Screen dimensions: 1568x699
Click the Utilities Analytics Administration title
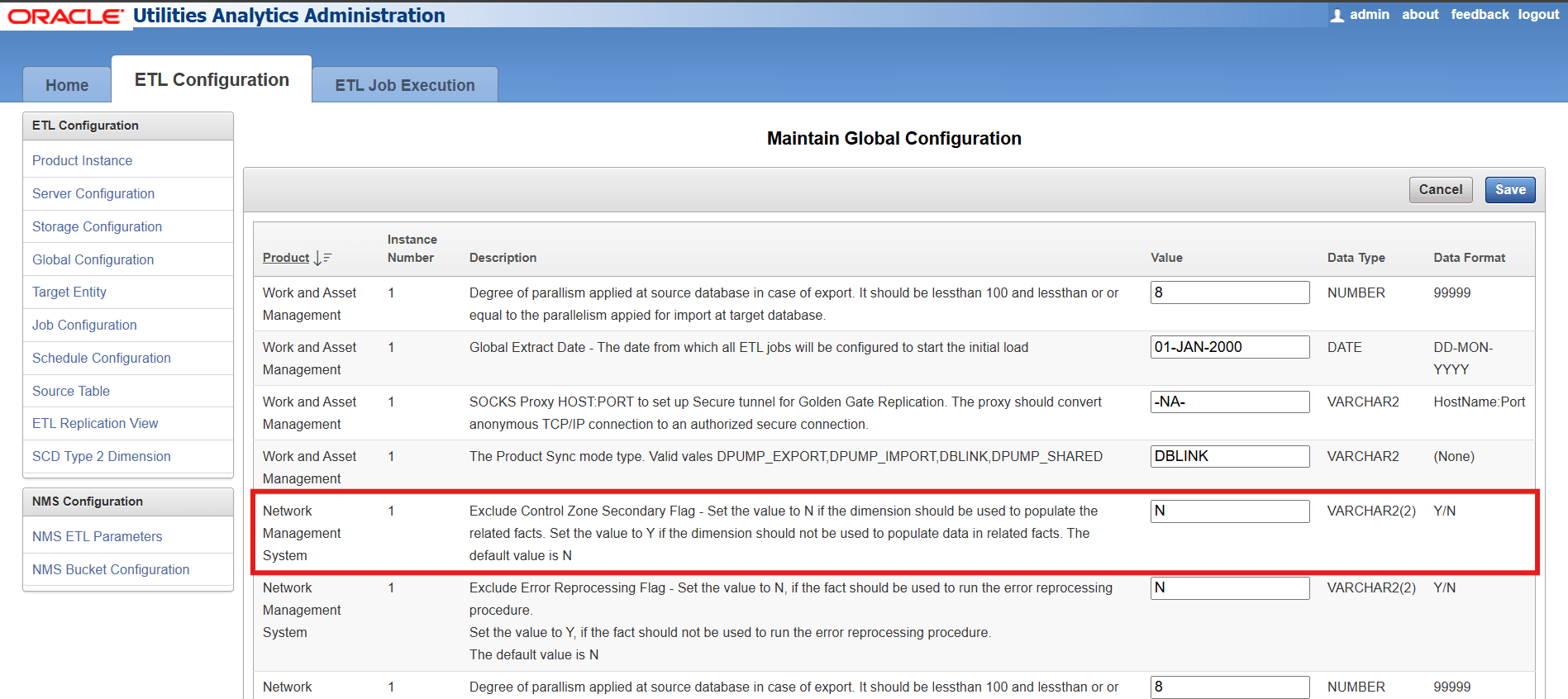point(289,16)
